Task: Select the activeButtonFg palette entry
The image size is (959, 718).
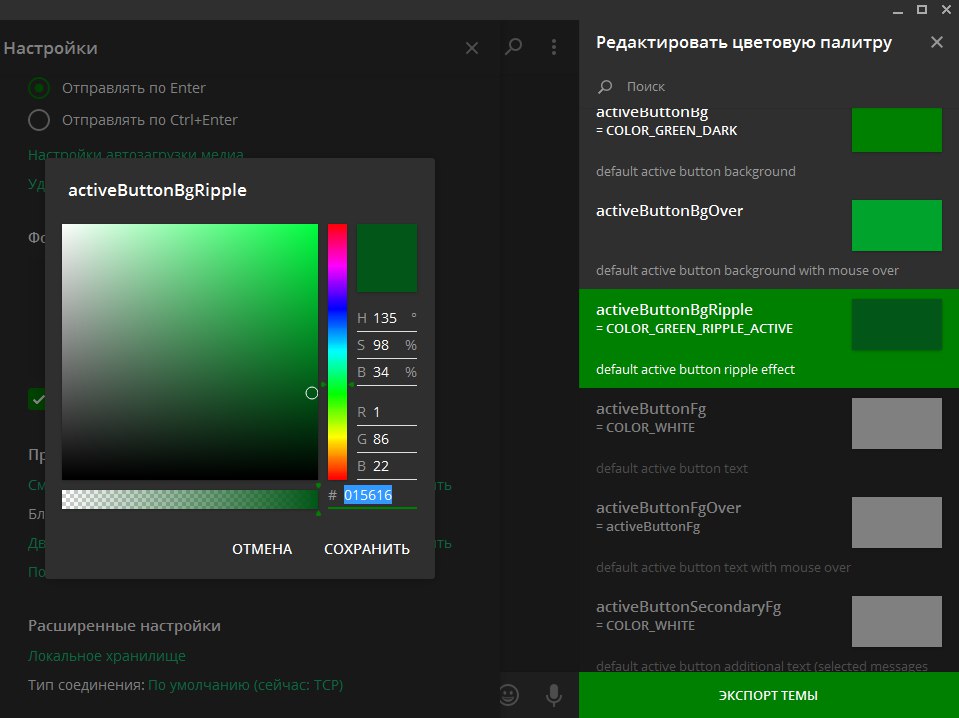Action: [x=769, y=438]
